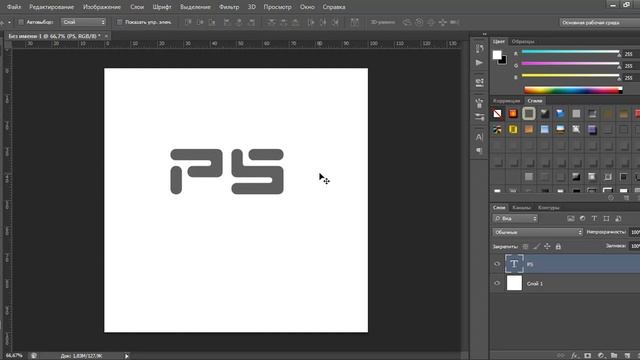Click the fx add layer style icon

(x=574, y=356)
